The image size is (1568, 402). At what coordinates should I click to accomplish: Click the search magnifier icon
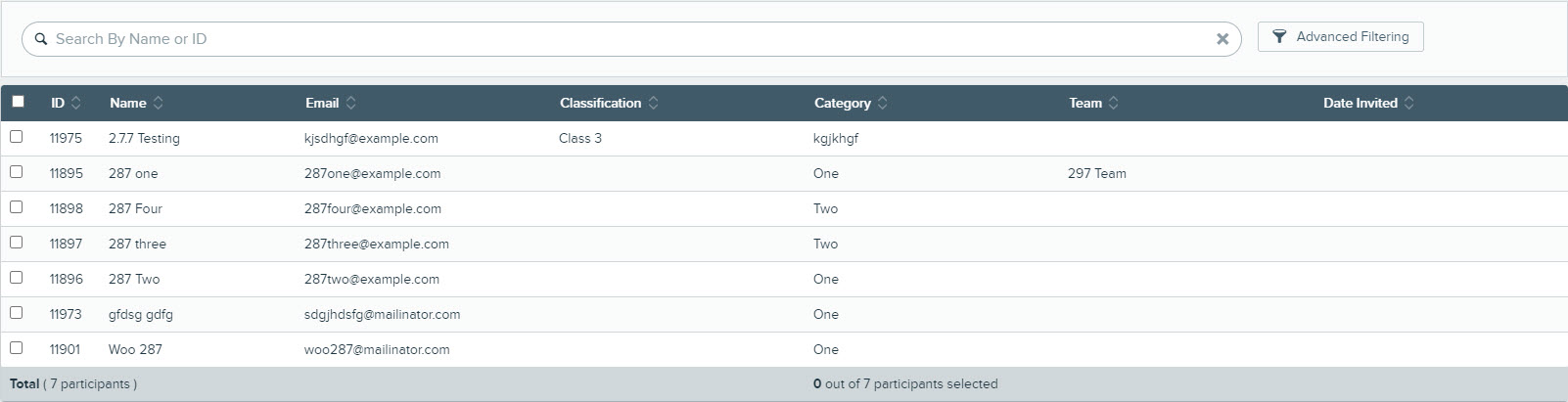(41, 39)
